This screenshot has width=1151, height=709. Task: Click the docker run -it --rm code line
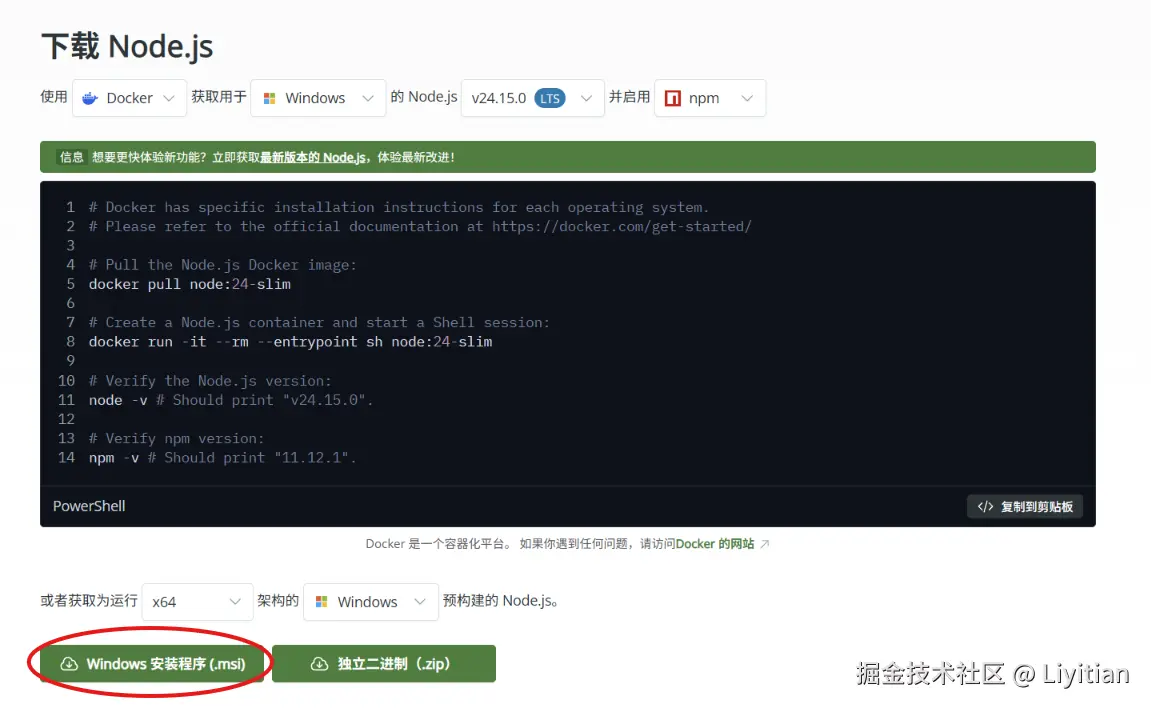click(290, 342)
